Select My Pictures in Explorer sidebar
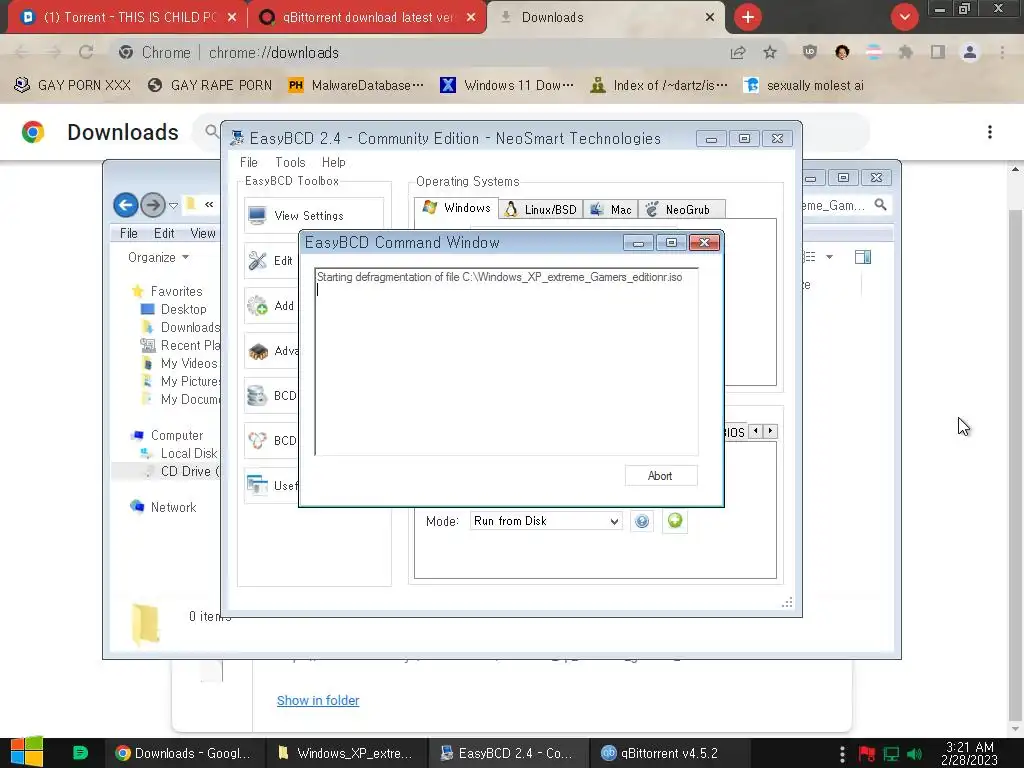The image size is (1024, 768). coord(181,381)
